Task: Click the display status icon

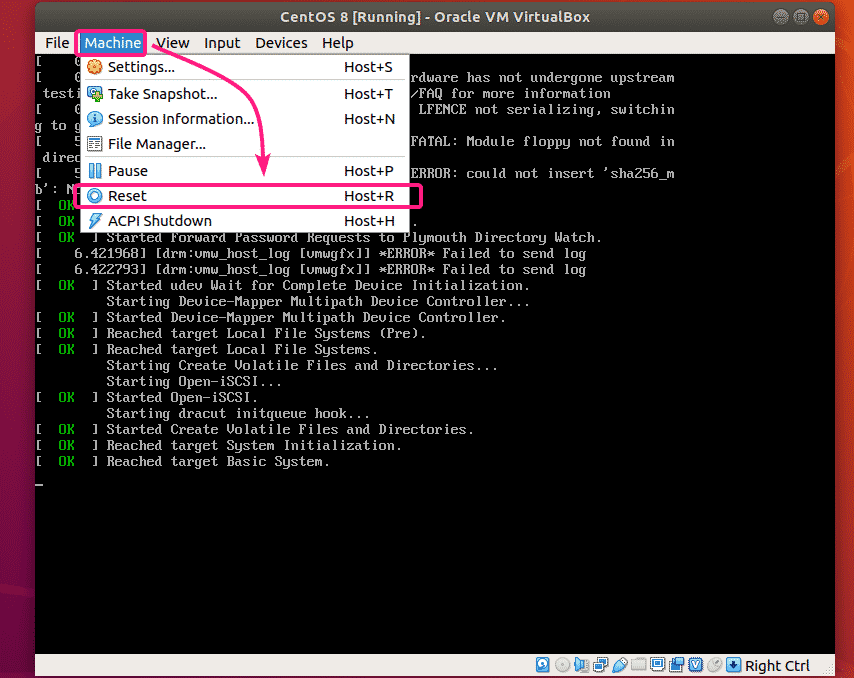Action: (x=658, y=665)
